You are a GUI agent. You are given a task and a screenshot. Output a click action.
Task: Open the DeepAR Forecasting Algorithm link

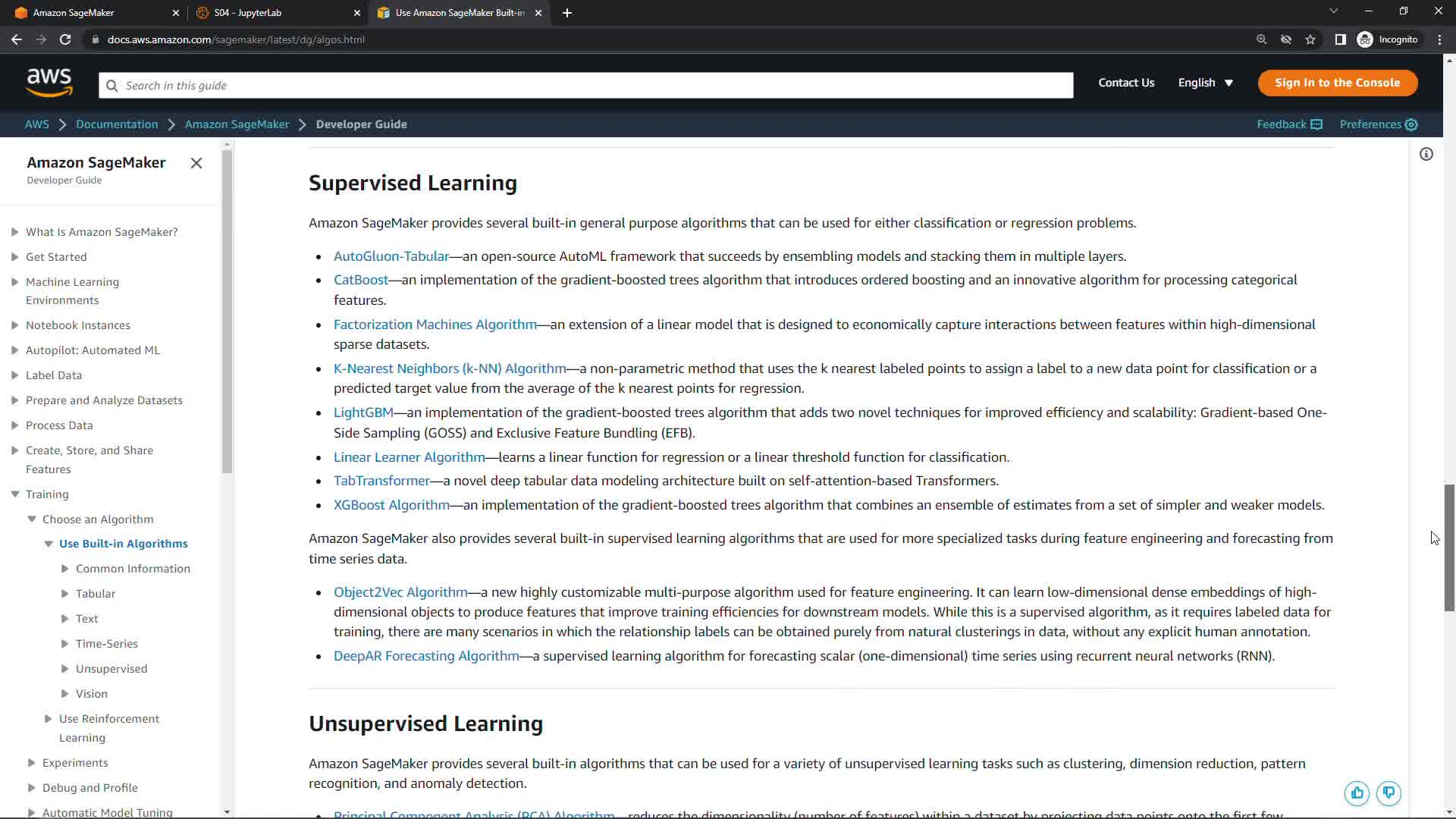pos(426,656)
